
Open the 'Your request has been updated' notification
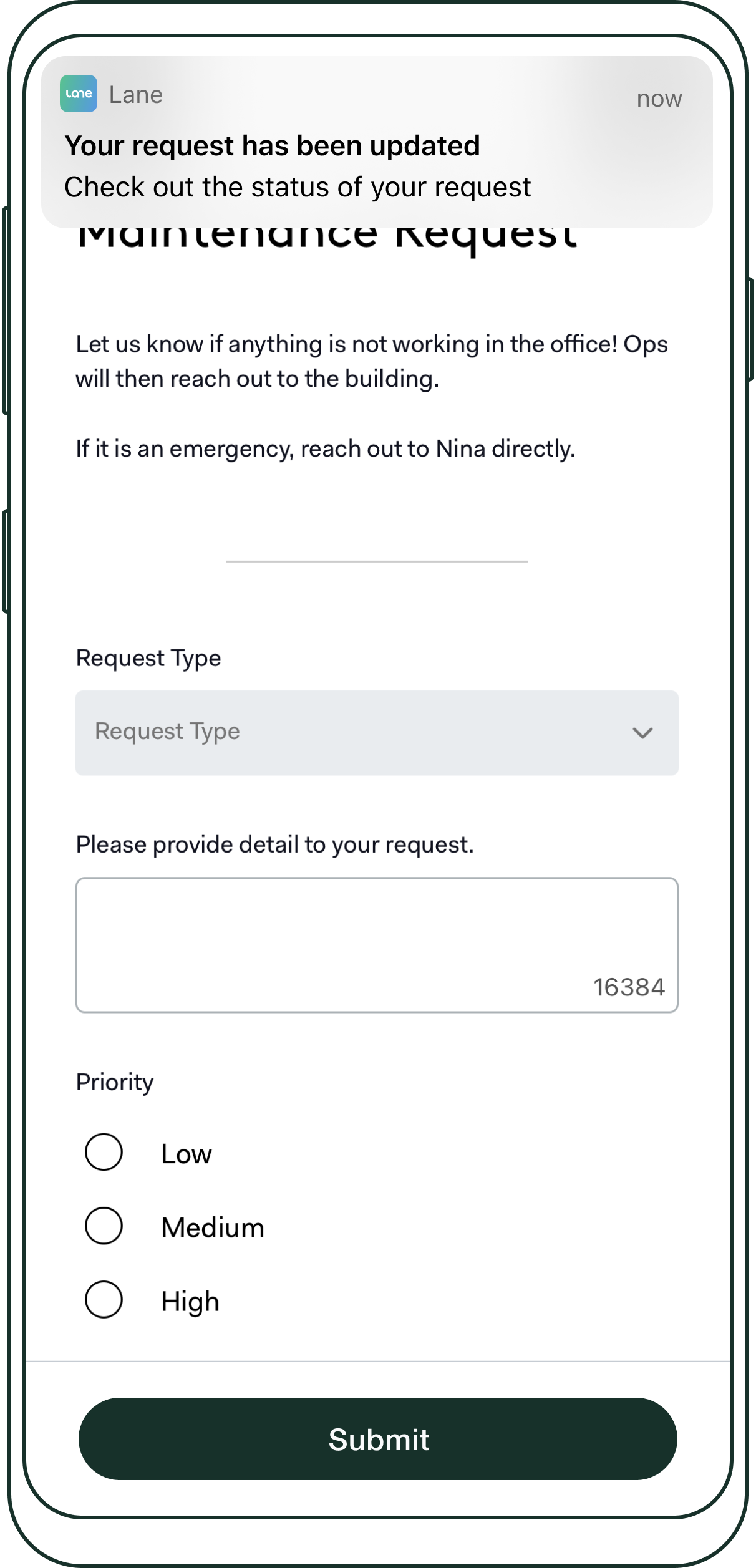point(272,146)
